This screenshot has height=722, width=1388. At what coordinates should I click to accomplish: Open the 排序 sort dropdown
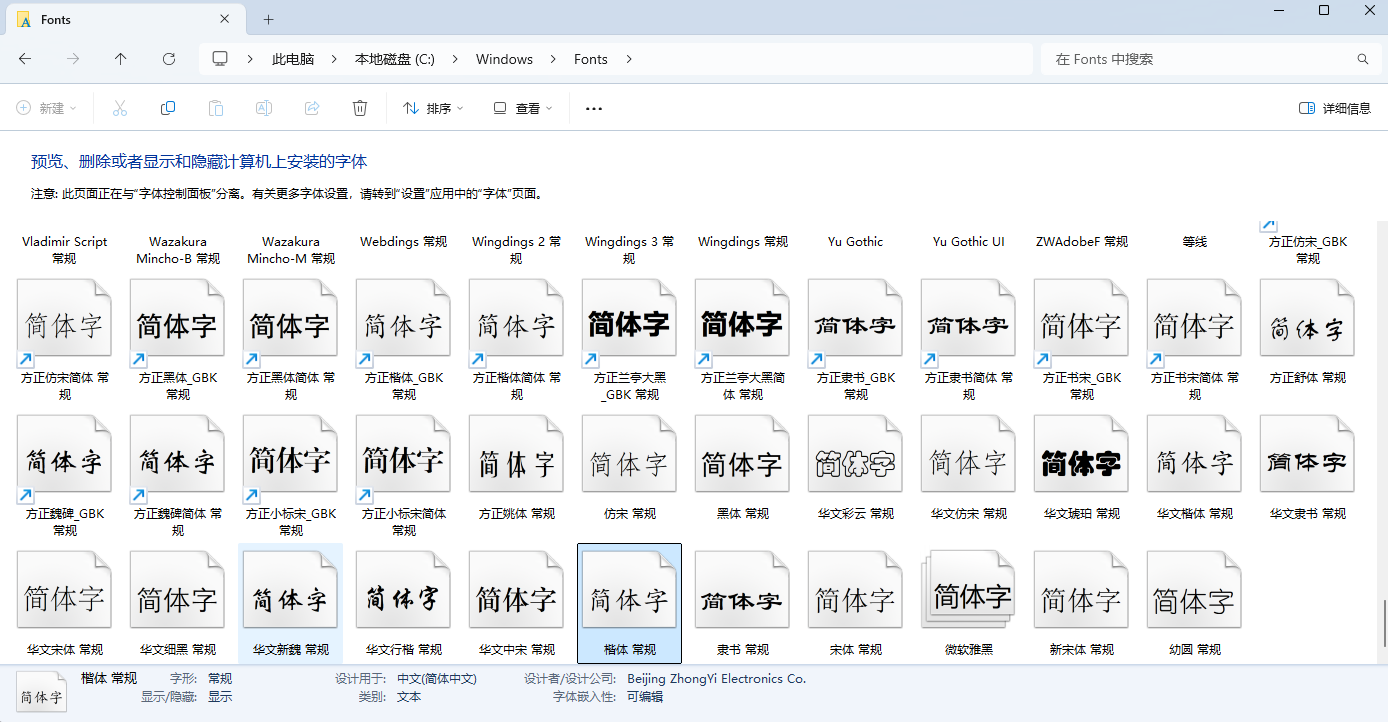click(433, 108)
